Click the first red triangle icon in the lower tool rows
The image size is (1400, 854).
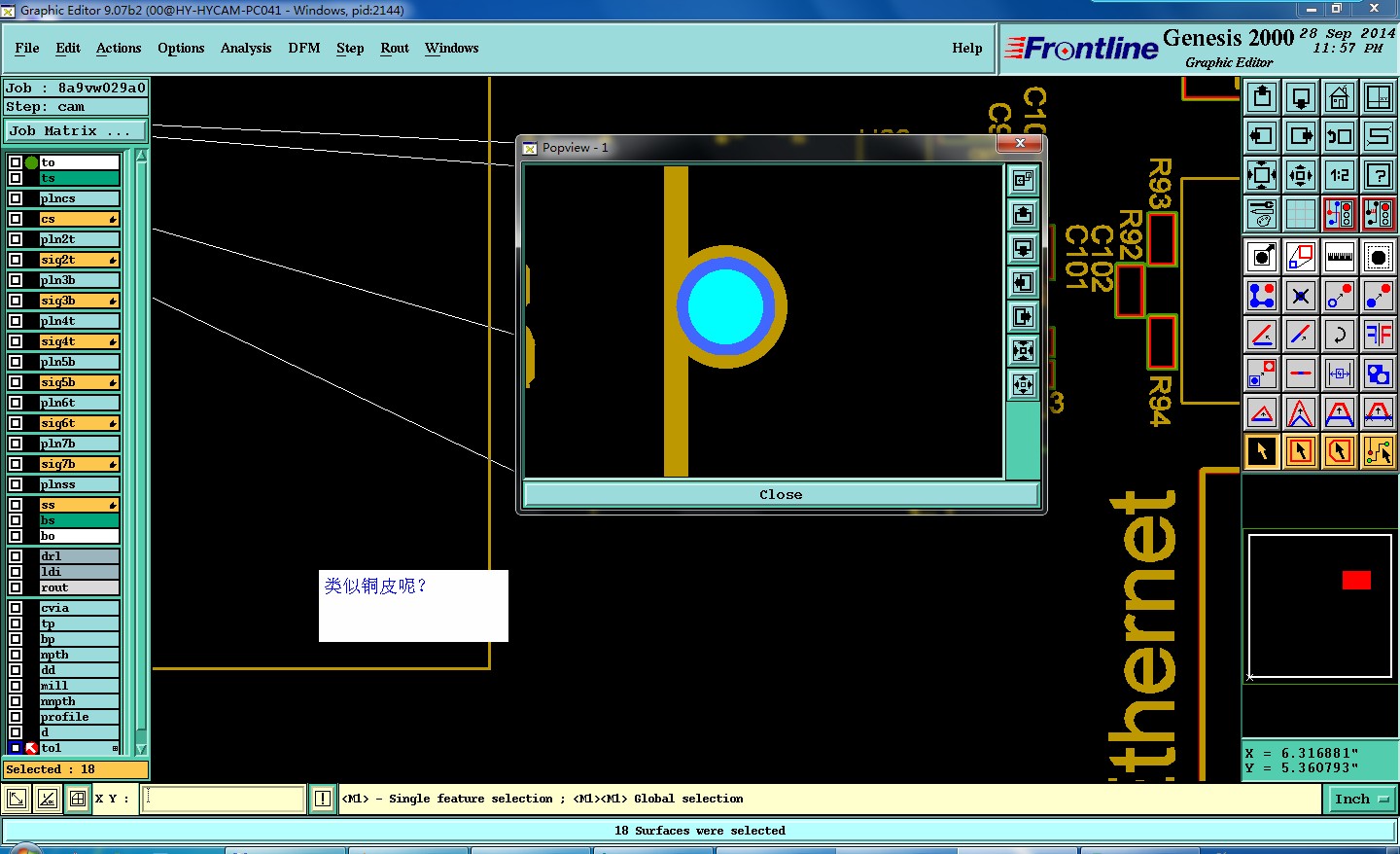pyautogui.click(x=1262, y=412)
